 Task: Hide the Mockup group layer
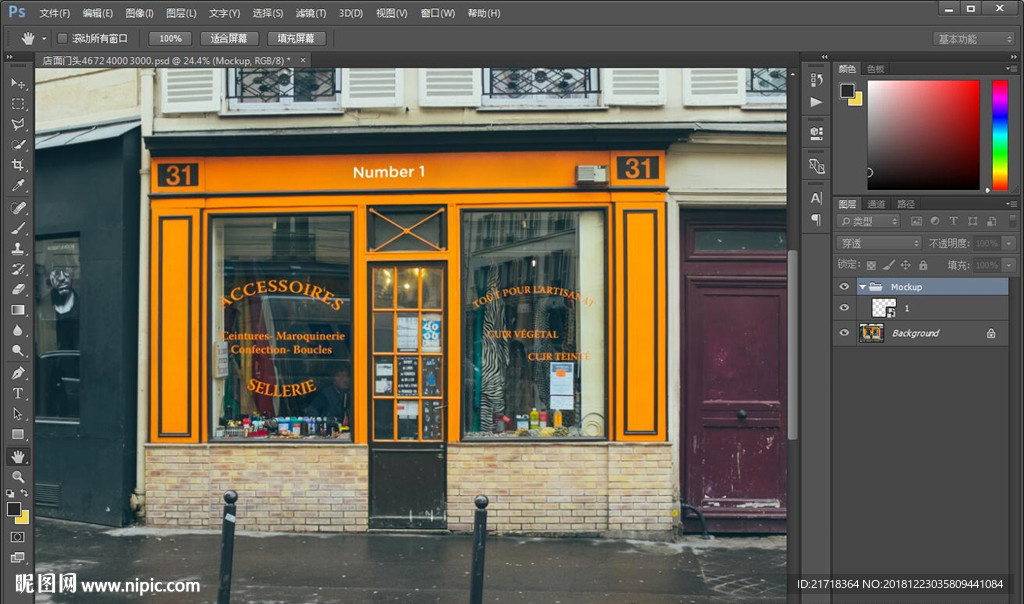(844, 287)
